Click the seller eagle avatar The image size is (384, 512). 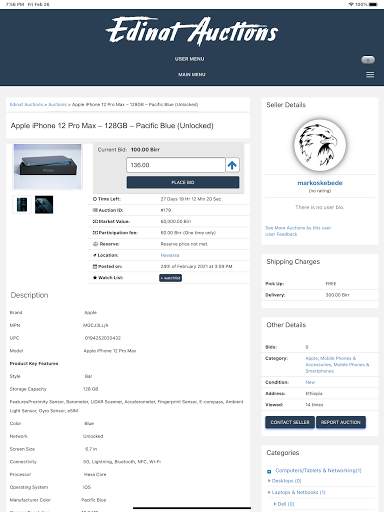(x=320, y=146)
